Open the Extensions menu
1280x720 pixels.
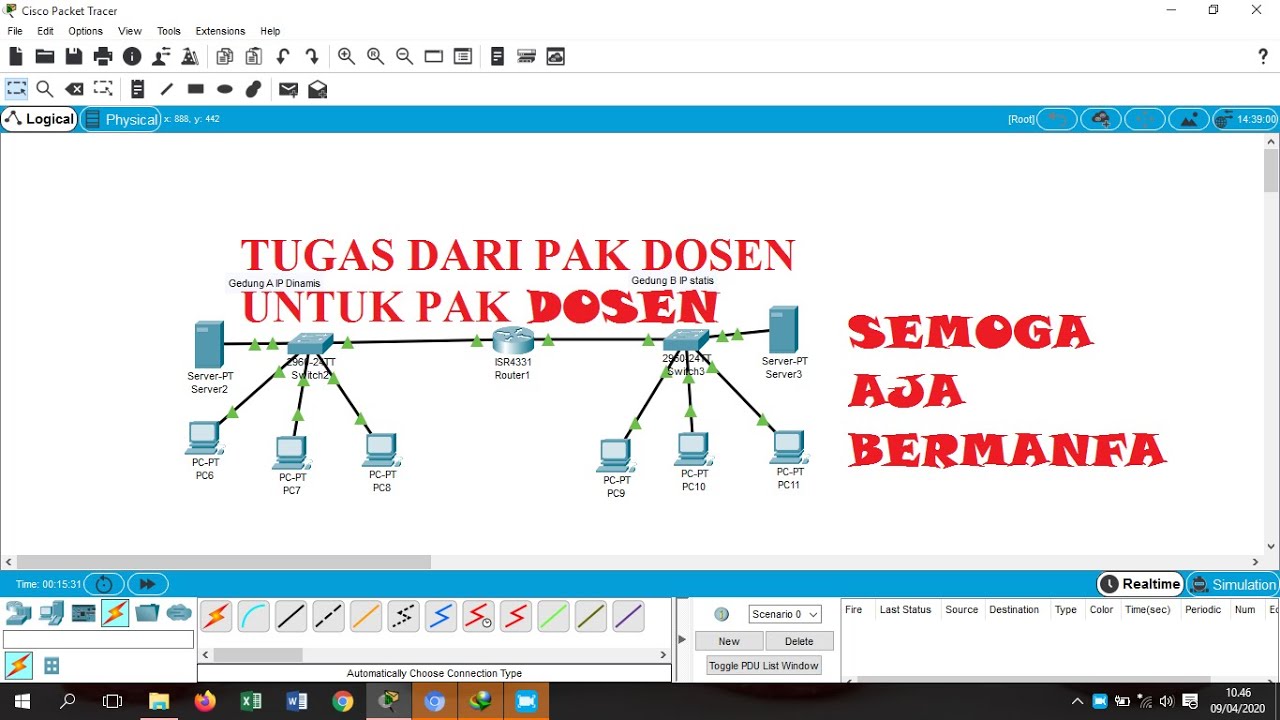pos(220,31)
